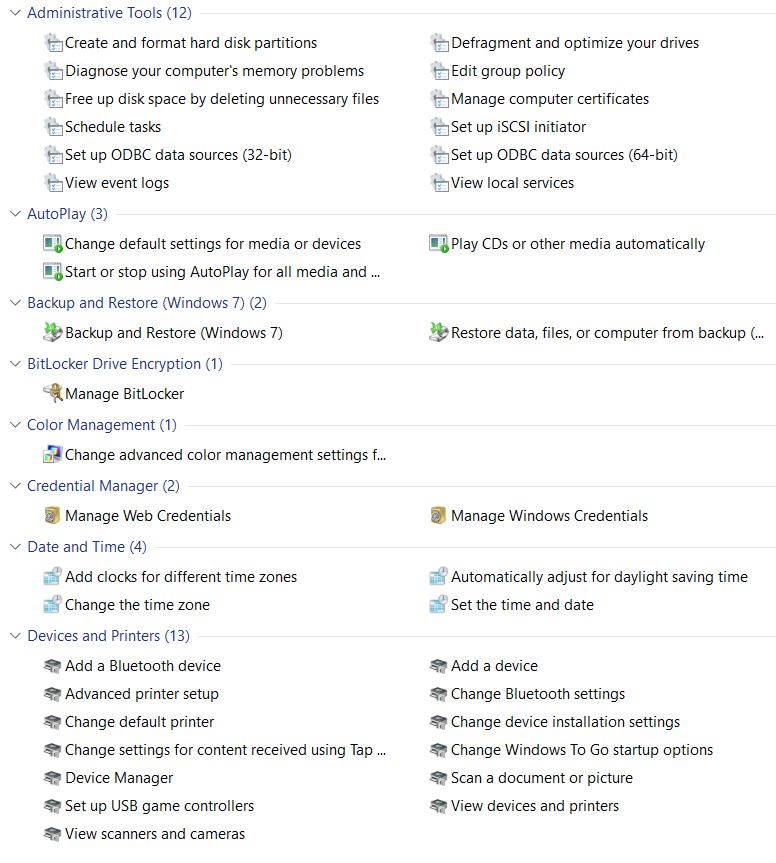
Task: Click the Play CDs or other media icon
Action: (438, 243)
